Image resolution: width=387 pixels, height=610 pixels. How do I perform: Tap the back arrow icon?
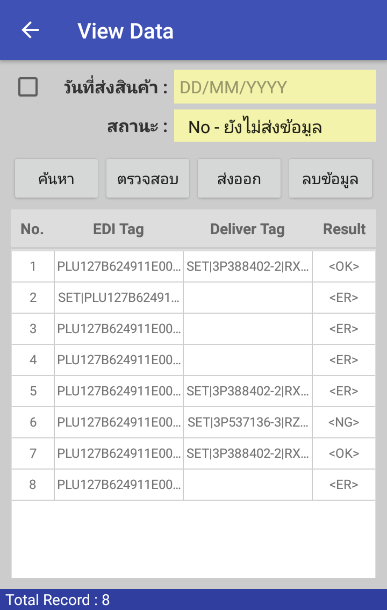tap(30, 30)
